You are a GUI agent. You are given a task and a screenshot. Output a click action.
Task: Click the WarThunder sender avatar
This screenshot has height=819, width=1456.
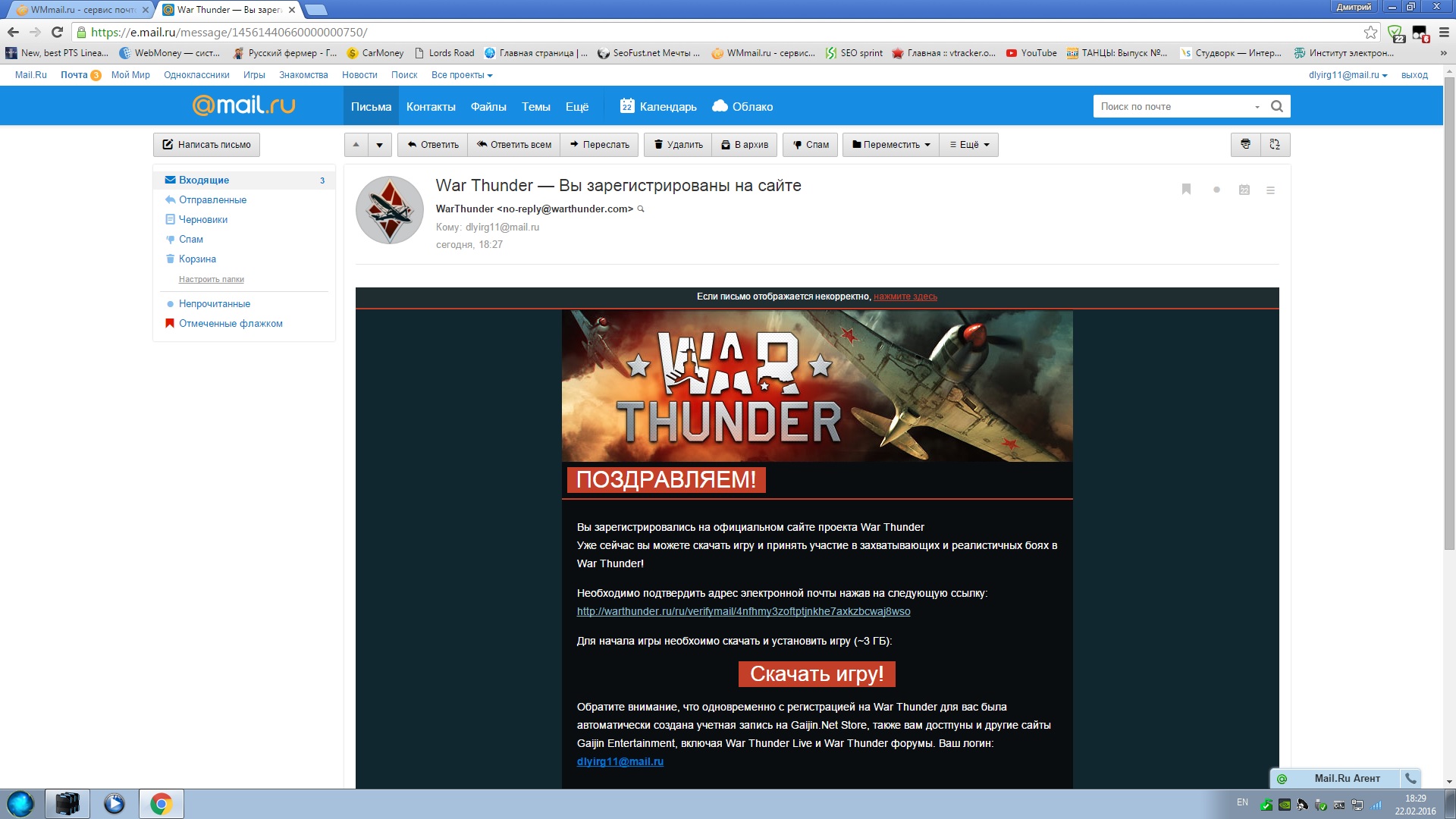coord(390,210)
